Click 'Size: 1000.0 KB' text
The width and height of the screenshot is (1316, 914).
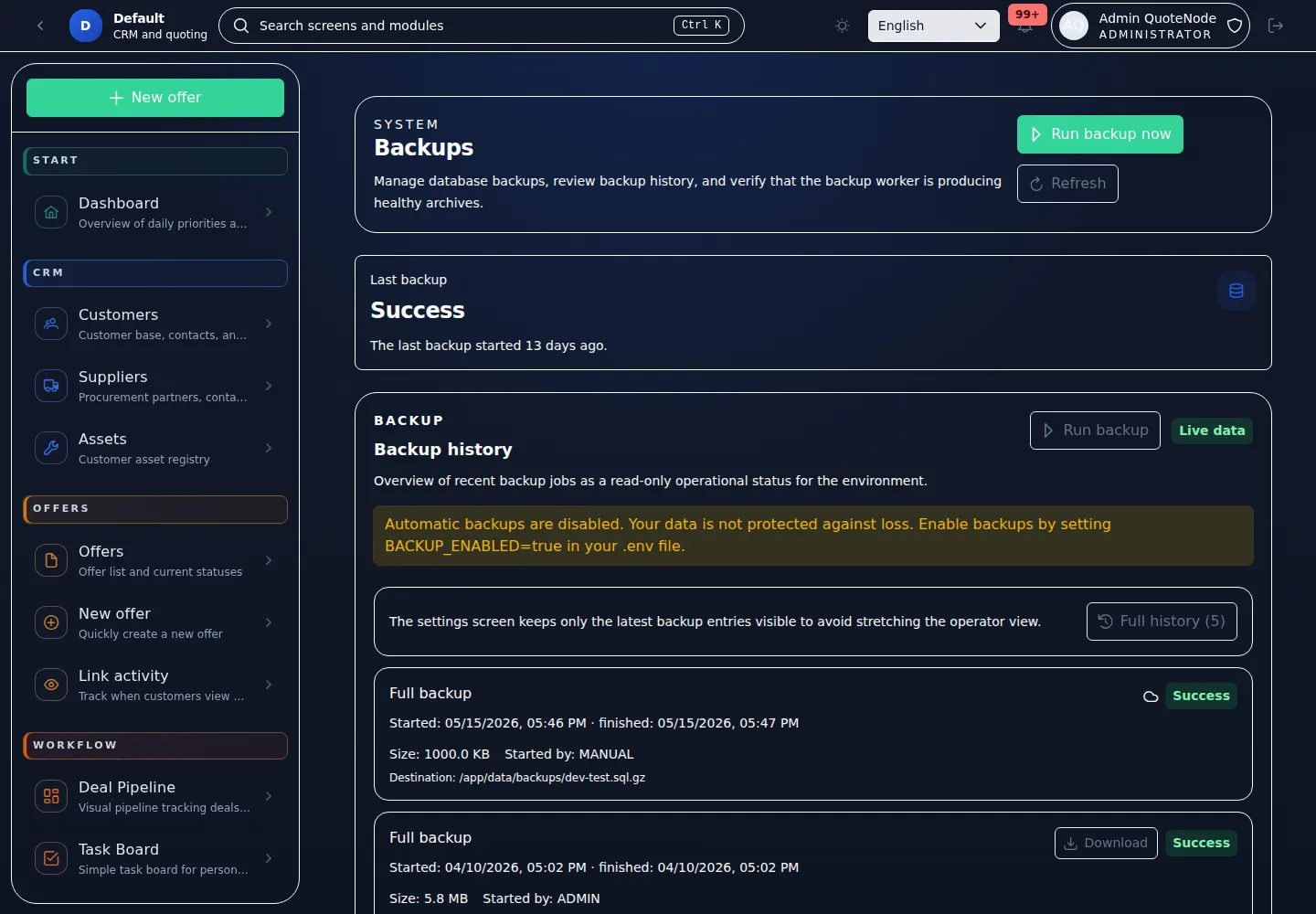pos(440,754)
